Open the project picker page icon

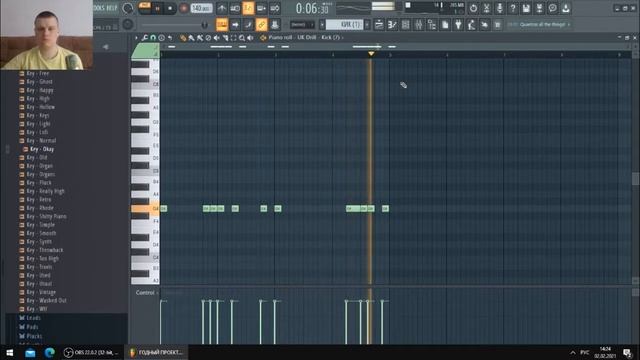(x=445, y=24)
